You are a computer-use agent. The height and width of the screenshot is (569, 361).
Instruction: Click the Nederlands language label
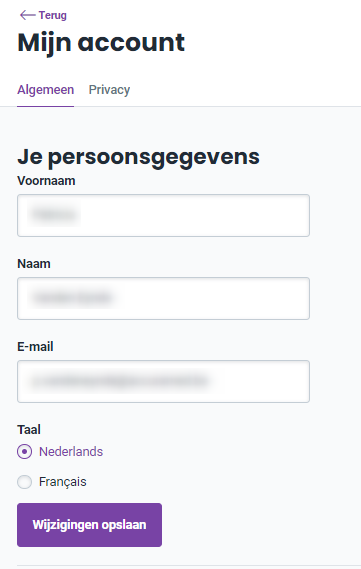[71, 452]
